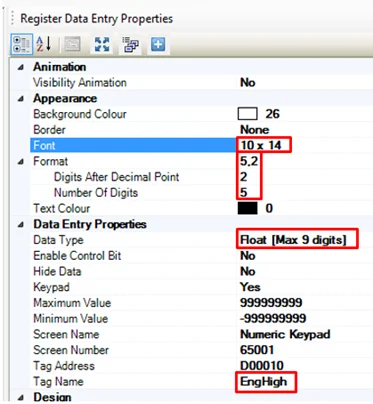
Task: Select the Minimum Value label
Action: coord(70,319)
